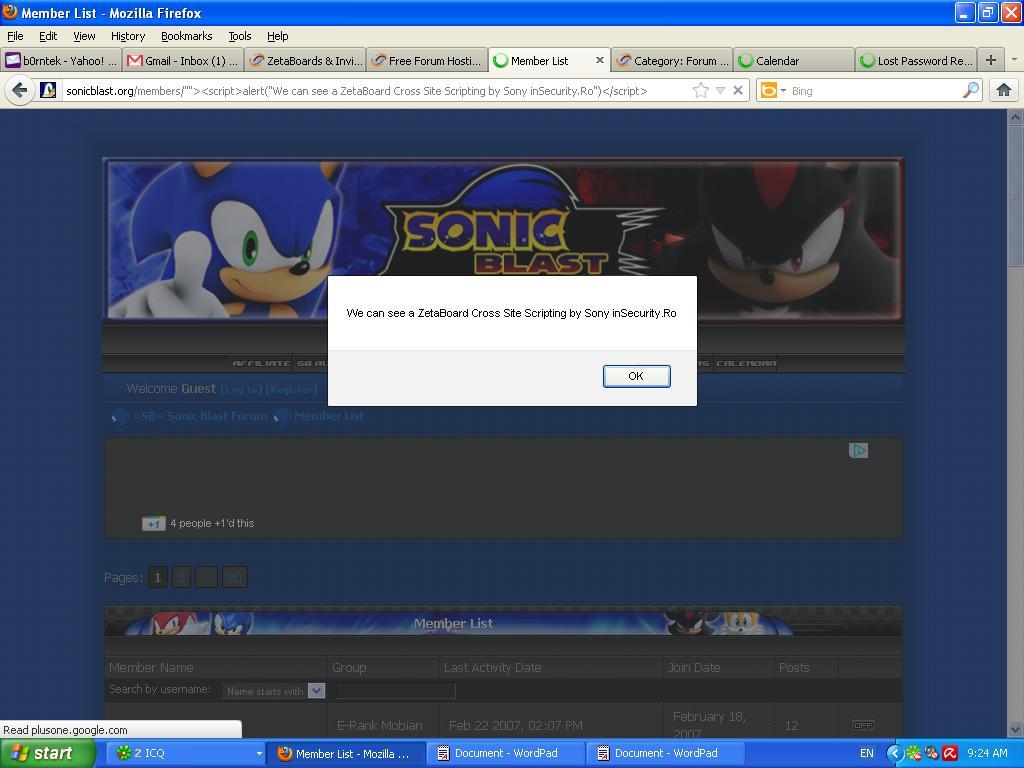
Task: Open a new tab with plus button
Action: coord(991,60)
